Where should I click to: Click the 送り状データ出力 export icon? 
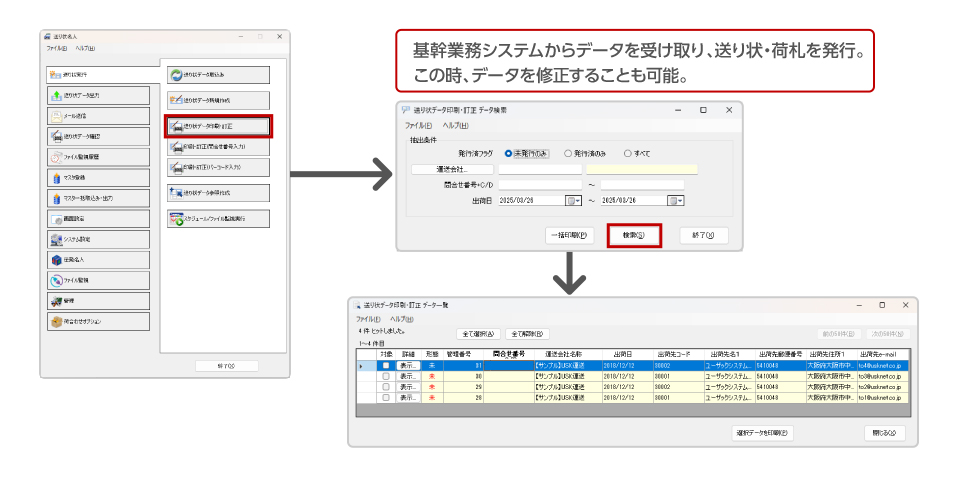pos(56,95)
